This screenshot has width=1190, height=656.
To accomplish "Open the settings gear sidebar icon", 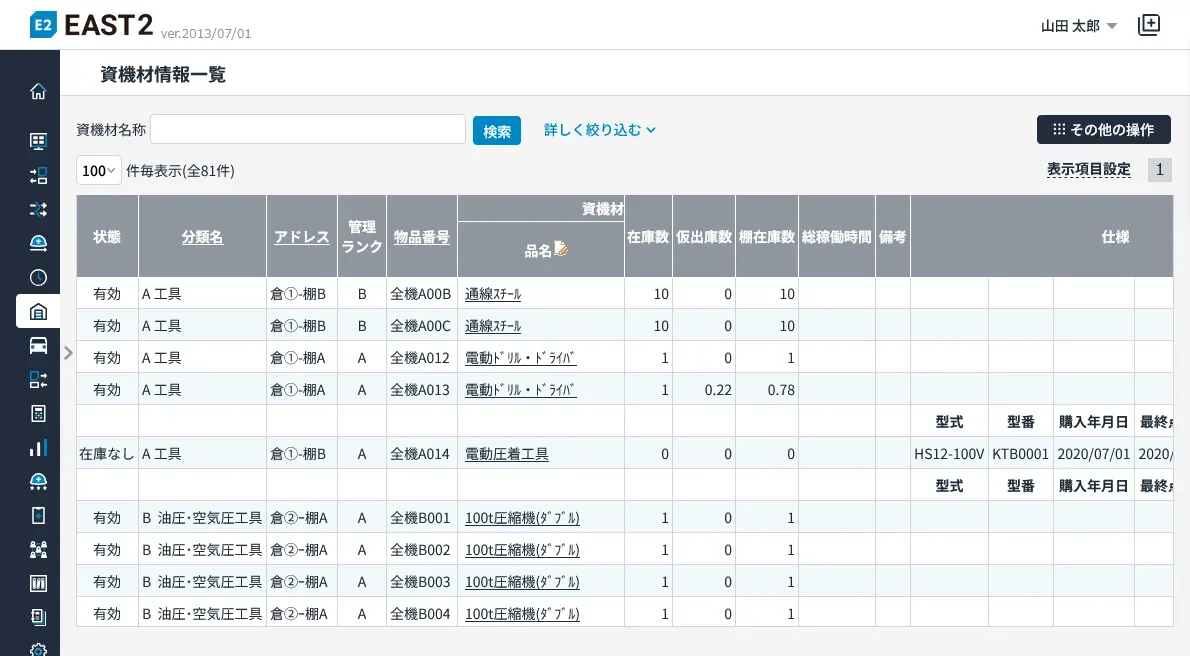I will [38, 649].
